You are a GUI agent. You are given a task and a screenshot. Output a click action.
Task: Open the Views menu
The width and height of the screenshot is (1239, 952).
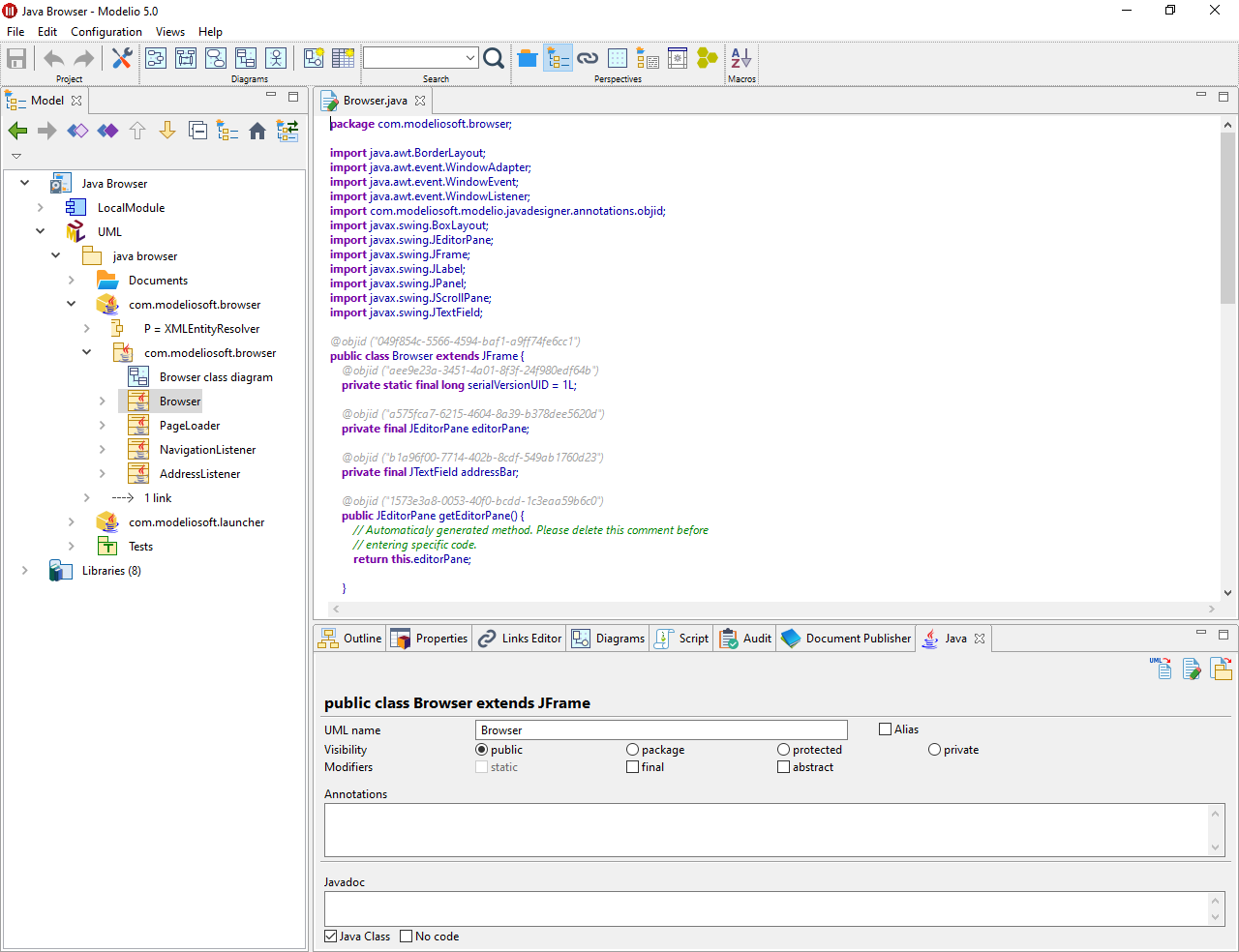(x=170, y=32)
